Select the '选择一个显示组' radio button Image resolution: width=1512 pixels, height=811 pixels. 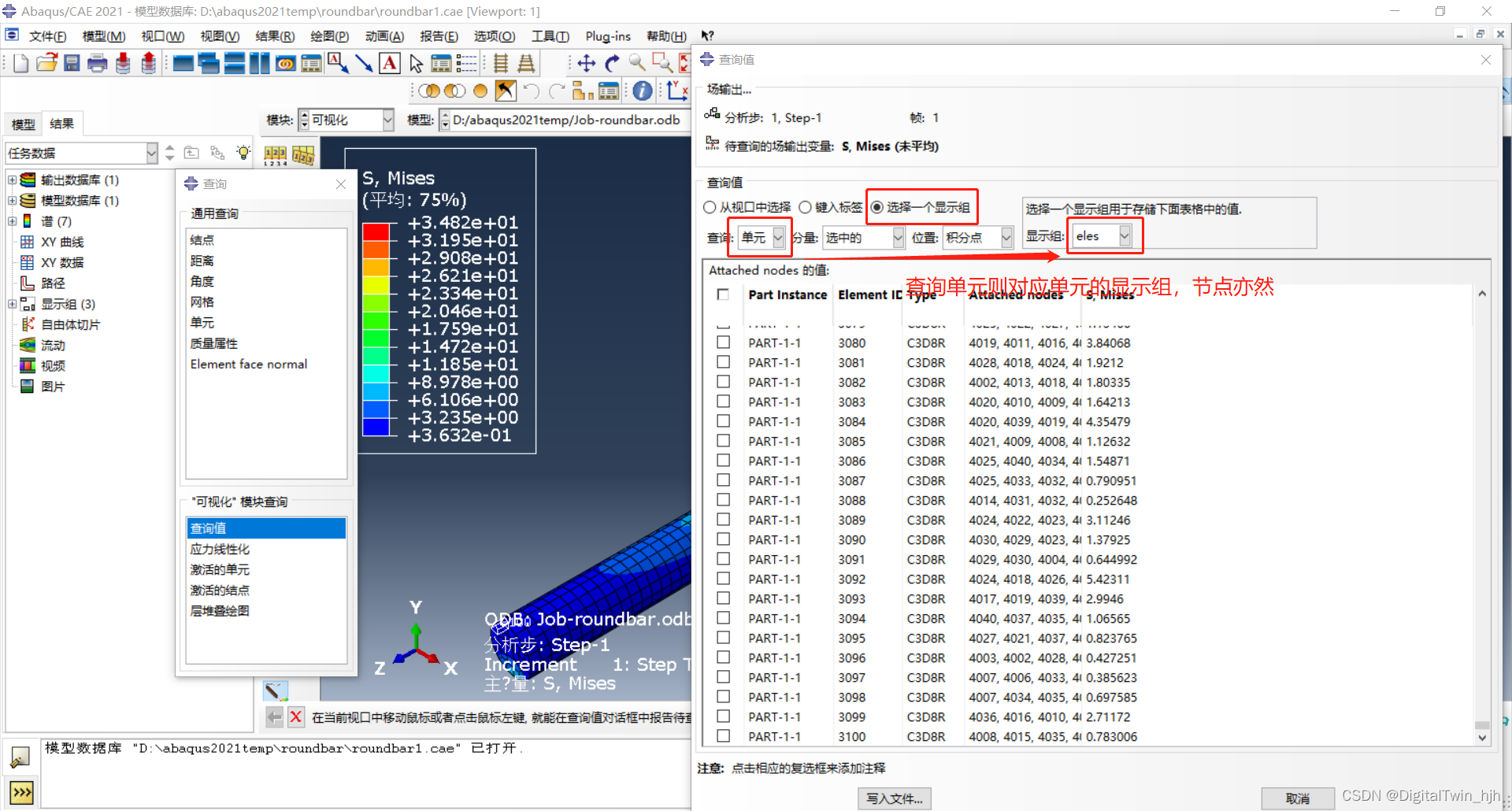876,207
